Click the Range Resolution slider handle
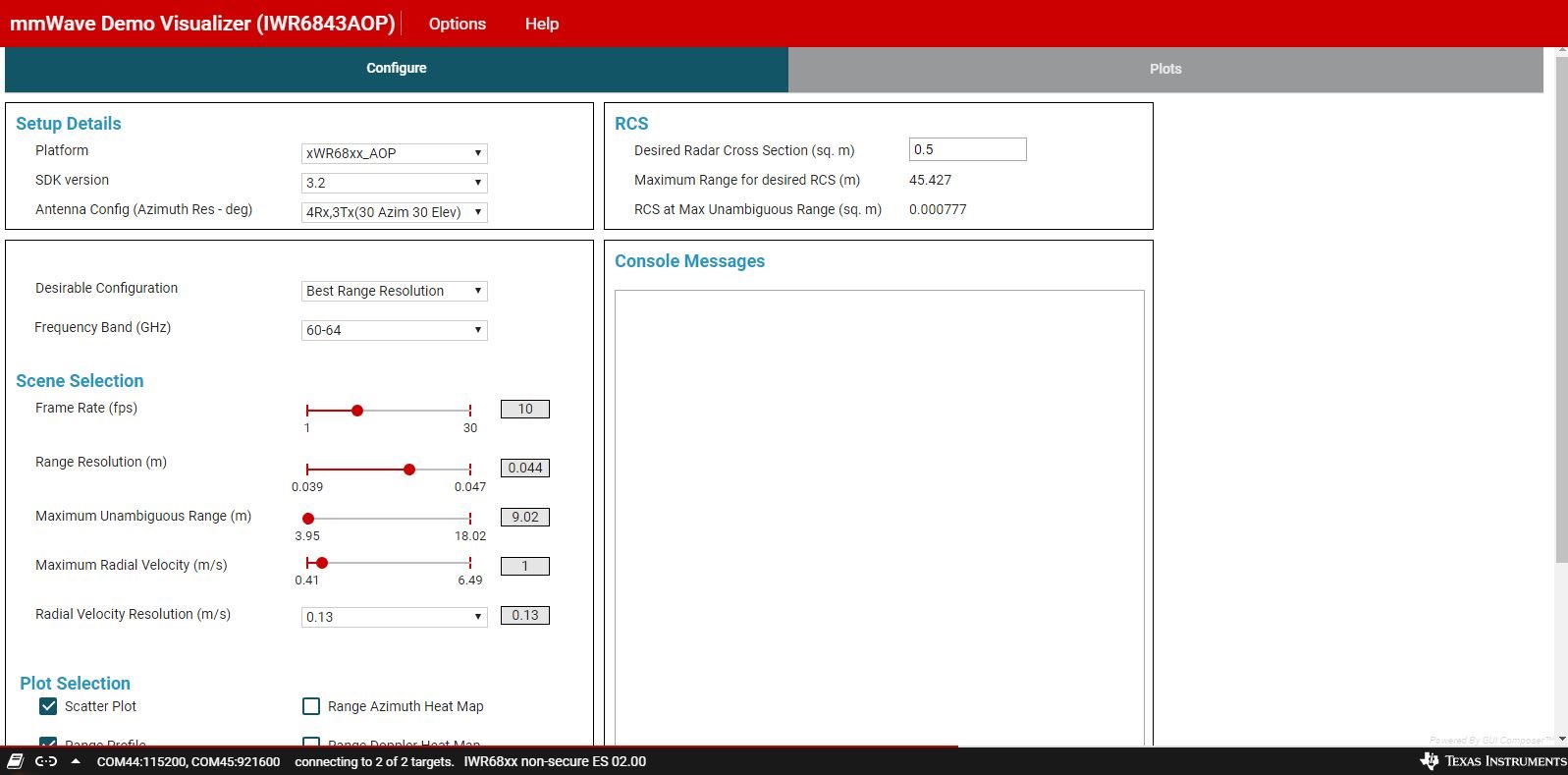This screenshot has width=1568, height=775. point(409,470)
